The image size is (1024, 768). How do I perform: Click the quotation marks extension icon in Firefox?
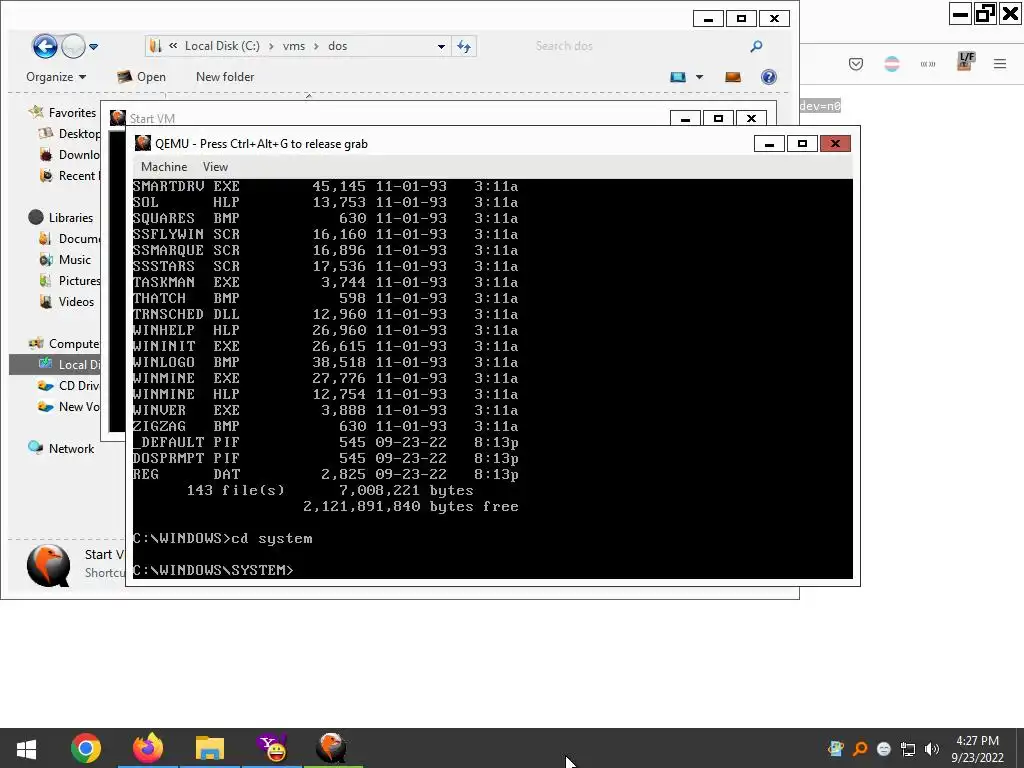tap(927, 63)
